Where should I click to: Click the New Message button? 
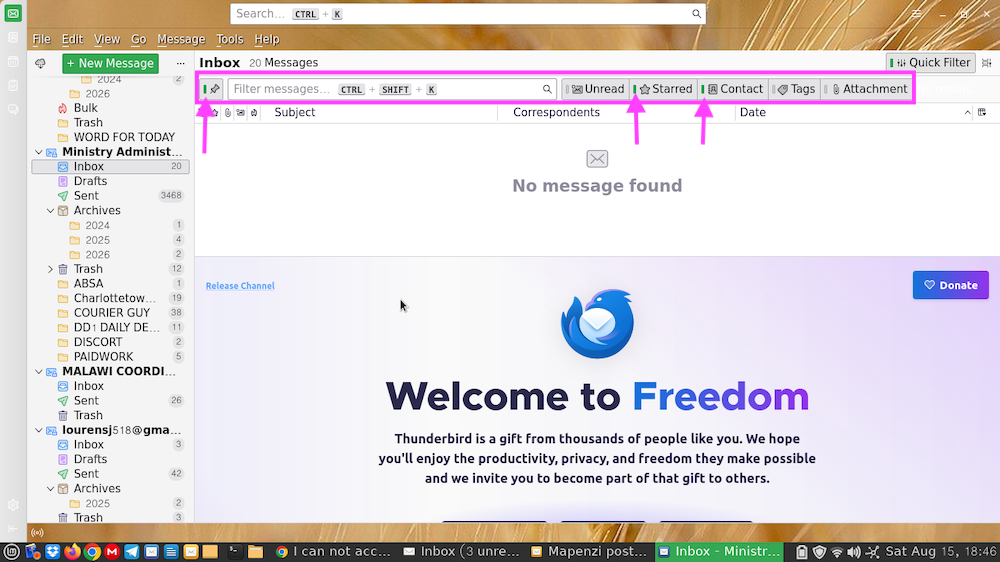(110, 63)
